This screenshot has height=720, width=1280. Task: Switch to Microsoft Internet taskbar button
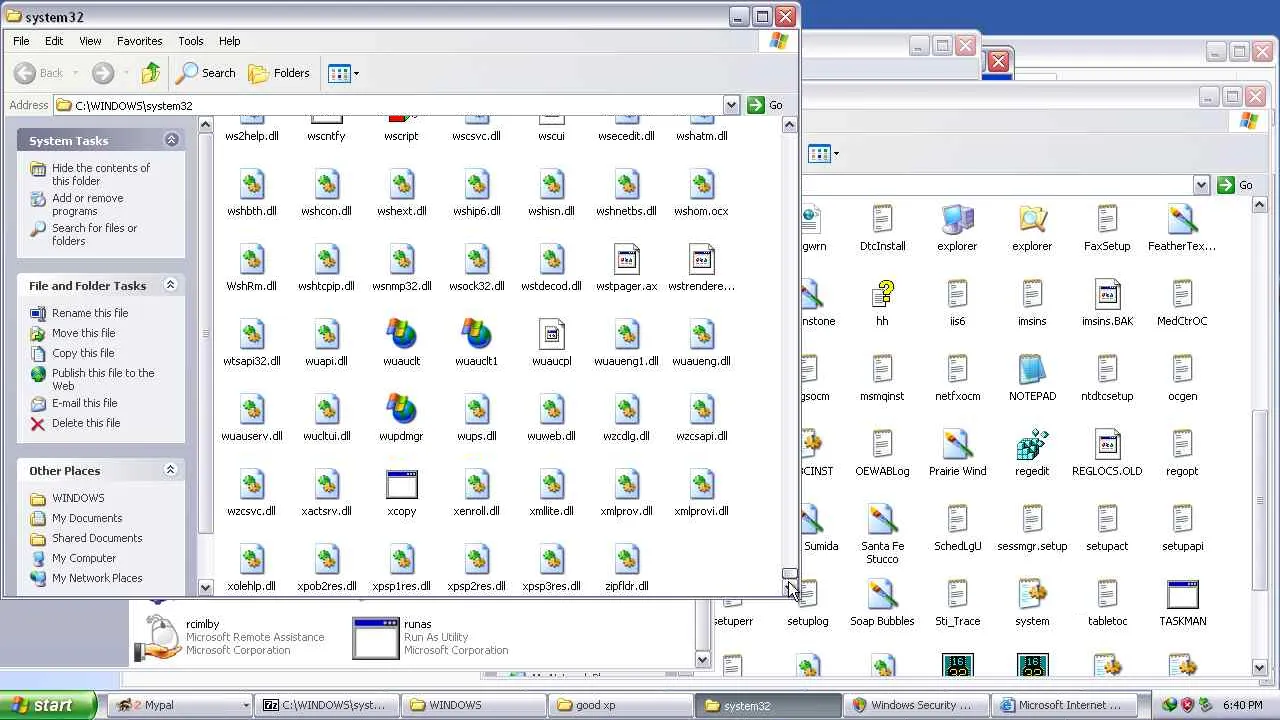pos(1066,705)
